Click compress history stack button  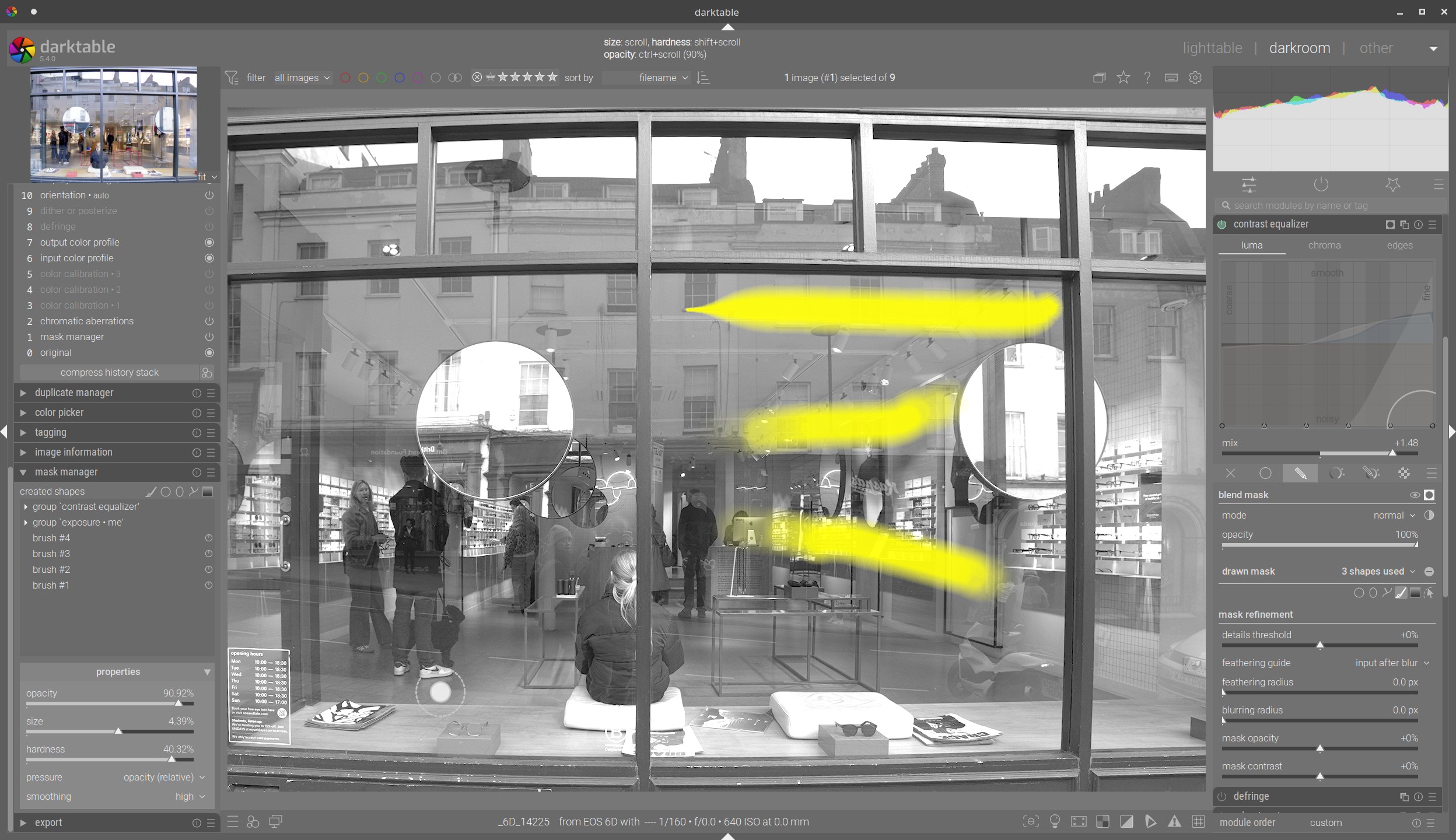(x=109, y=372)
